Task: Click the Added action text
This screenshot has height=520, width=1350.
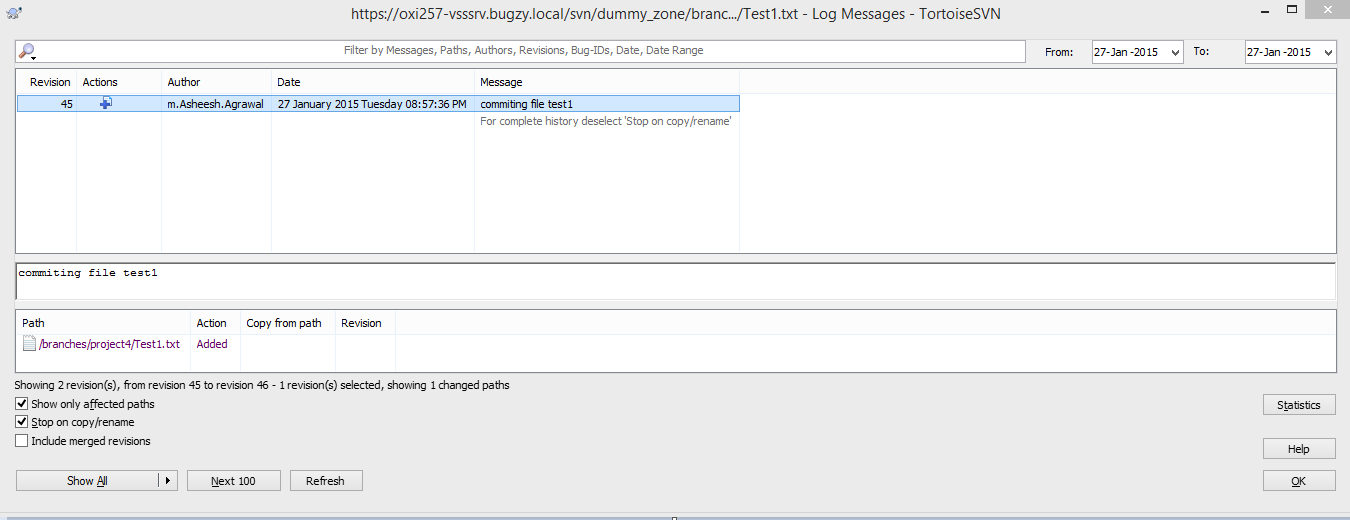Action: 212,344
